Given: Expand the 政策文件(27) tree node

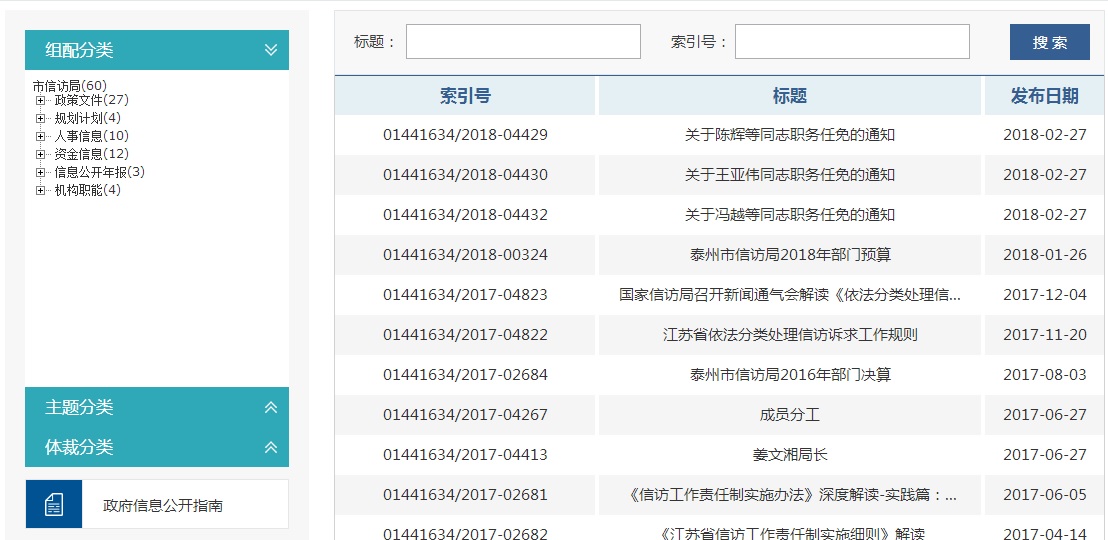Looking at the screenshot, I should [x=40, y=100].
